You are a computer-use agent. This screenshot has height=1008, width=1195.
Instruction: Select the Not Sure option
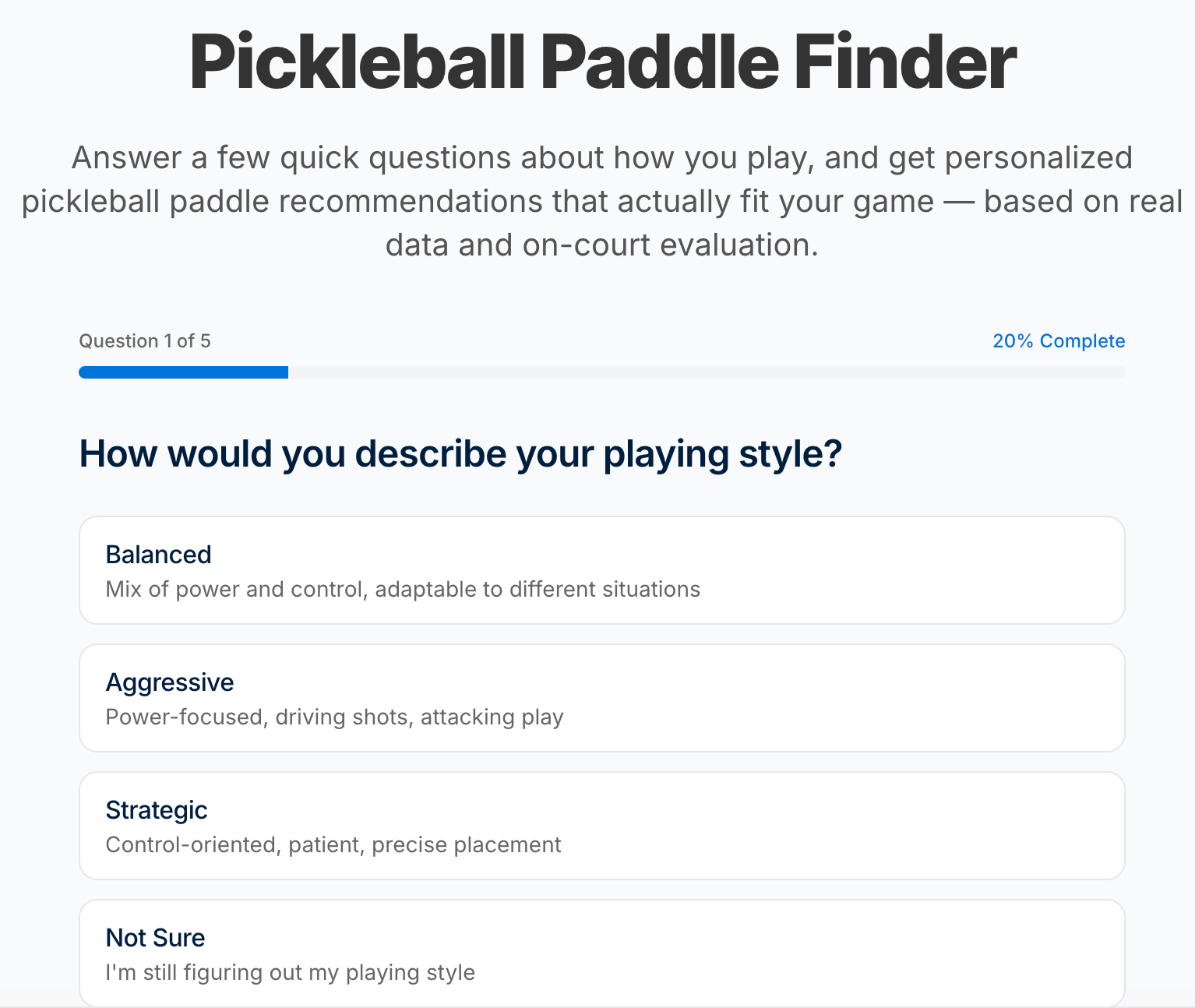click(x=601, y=953)
